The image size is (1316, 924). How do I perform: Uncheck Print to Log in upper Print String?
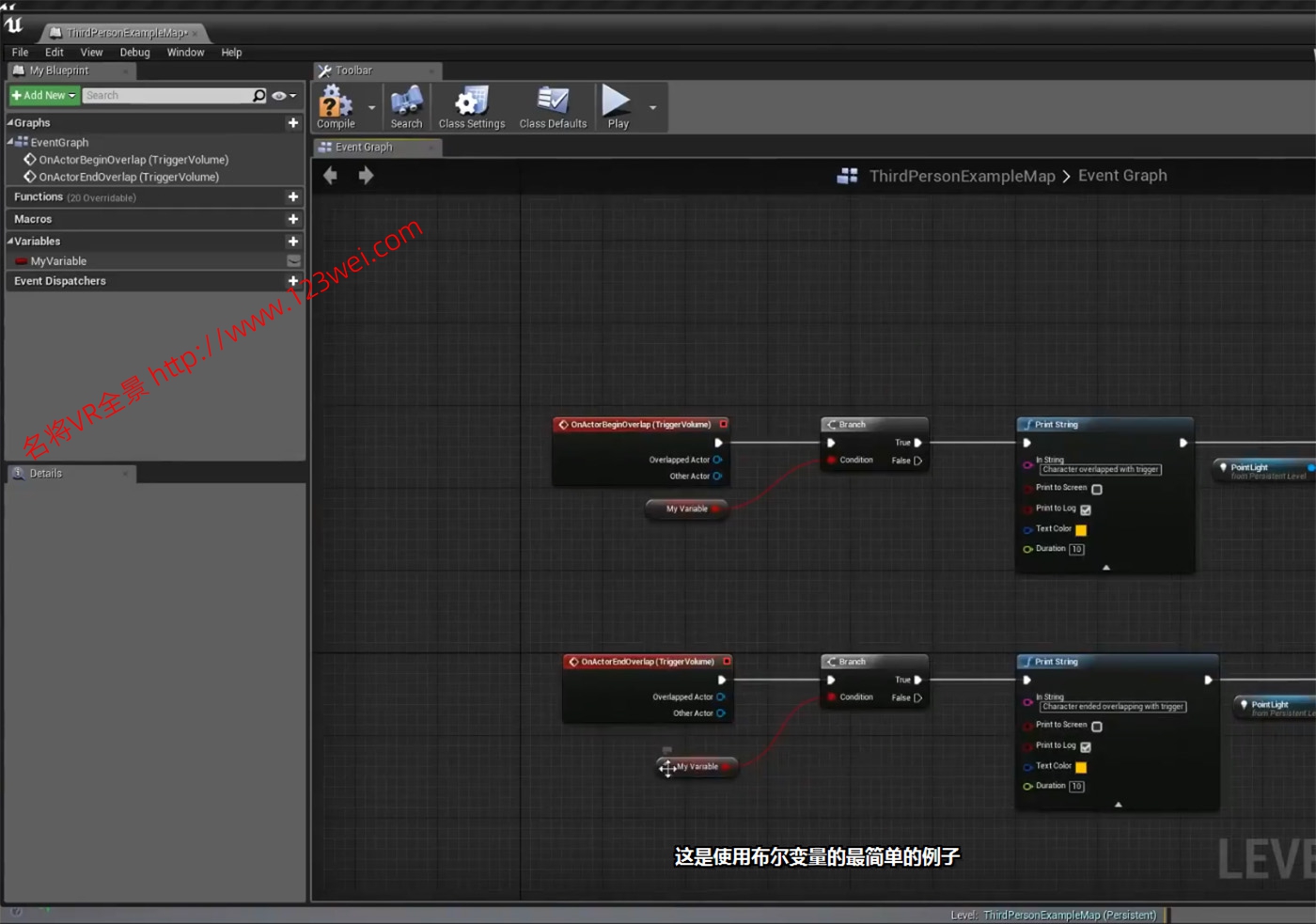point(1086,509)
